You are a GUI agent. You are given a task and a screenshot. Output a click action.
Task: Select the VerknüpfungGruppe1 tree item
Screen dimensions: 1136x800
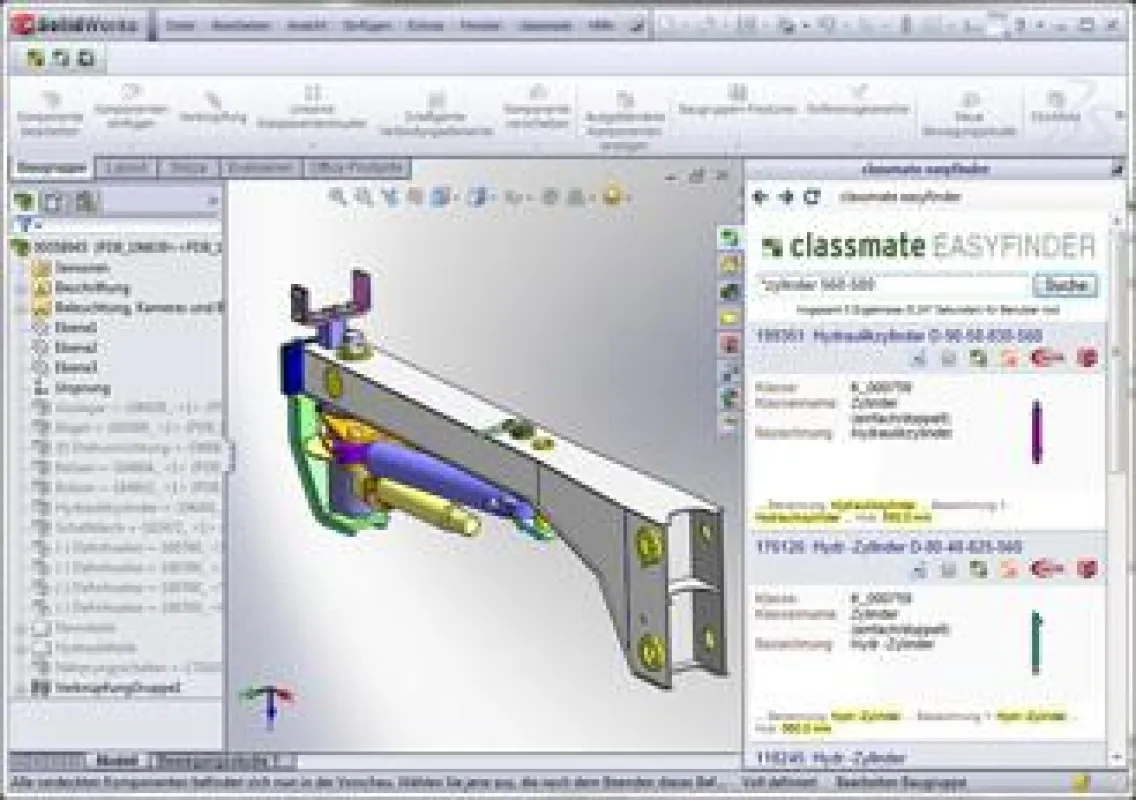pos(117,687)
